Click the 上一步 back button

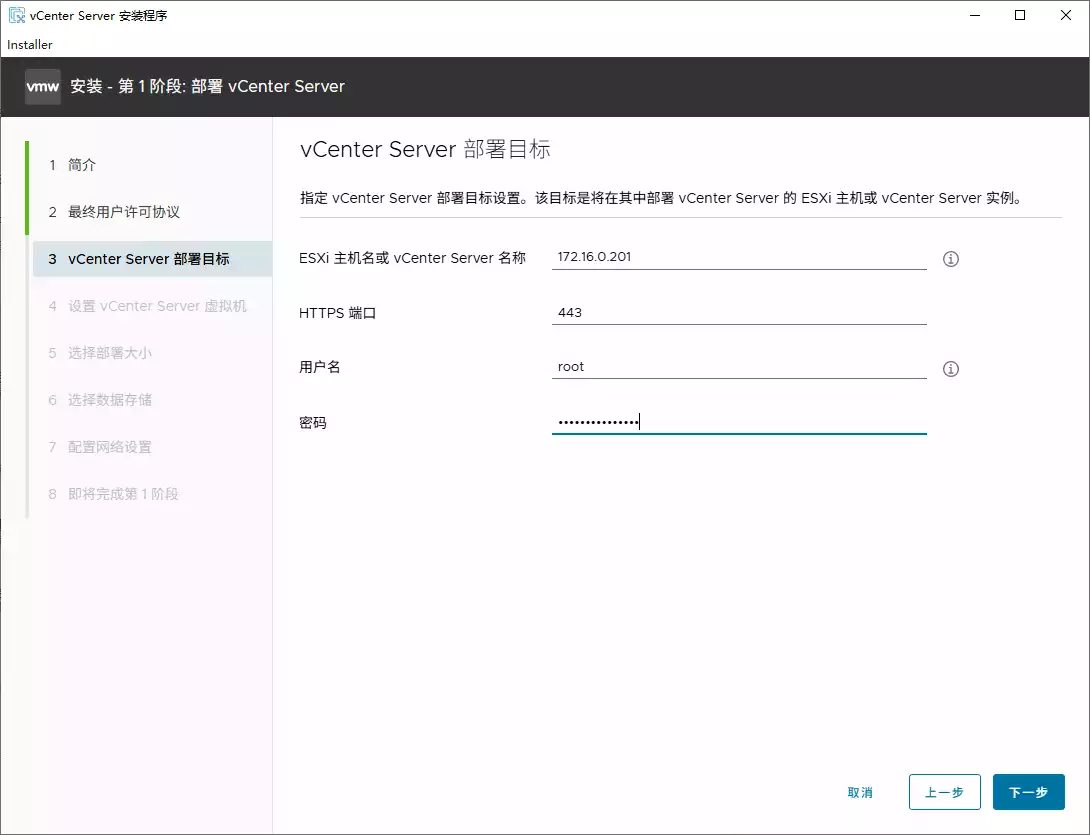945,792
